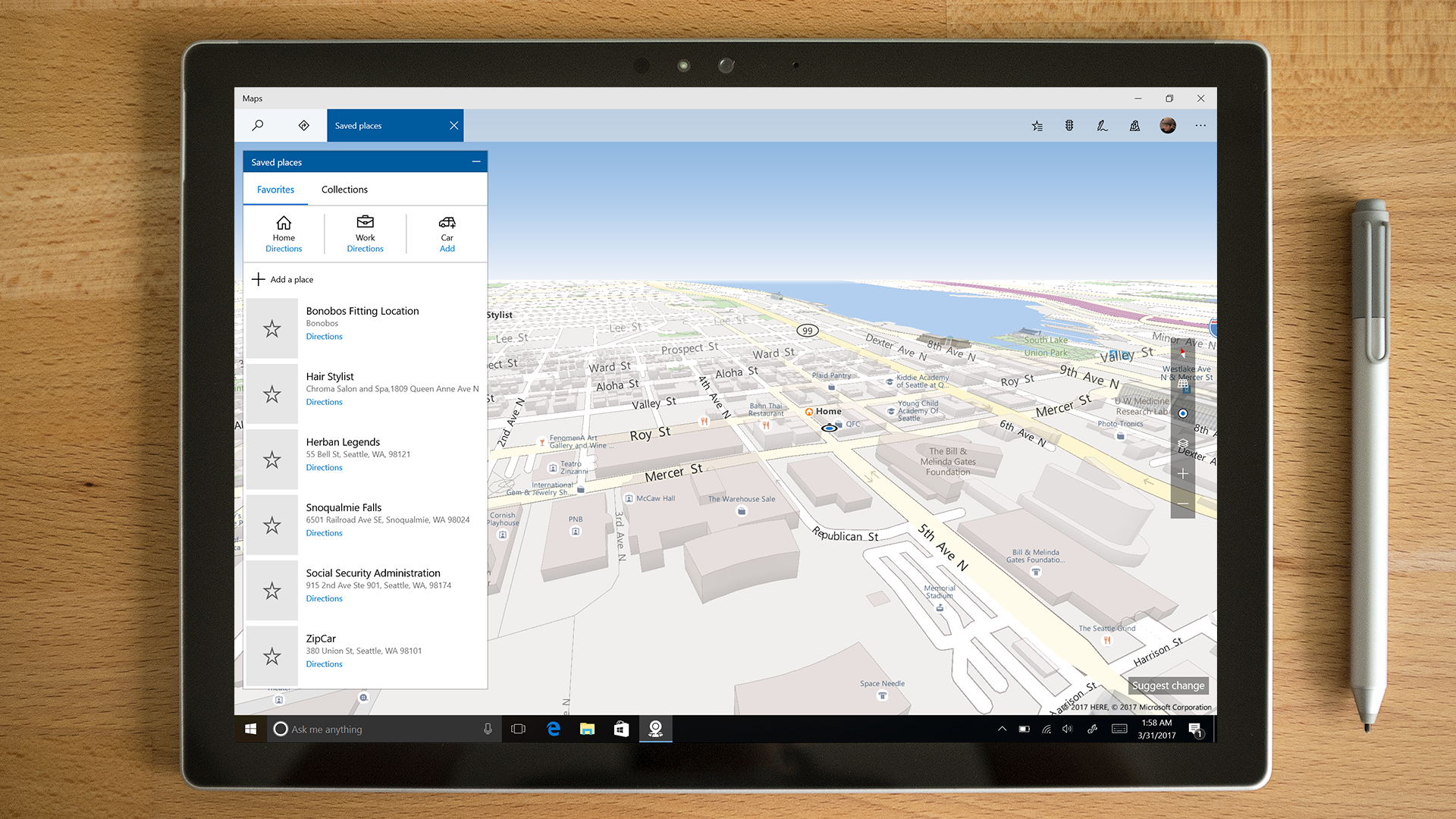Select the Bonobos Fitting Location title
Screen dimensions: 1456x819
pyautogui.click(x=362, y=311)
